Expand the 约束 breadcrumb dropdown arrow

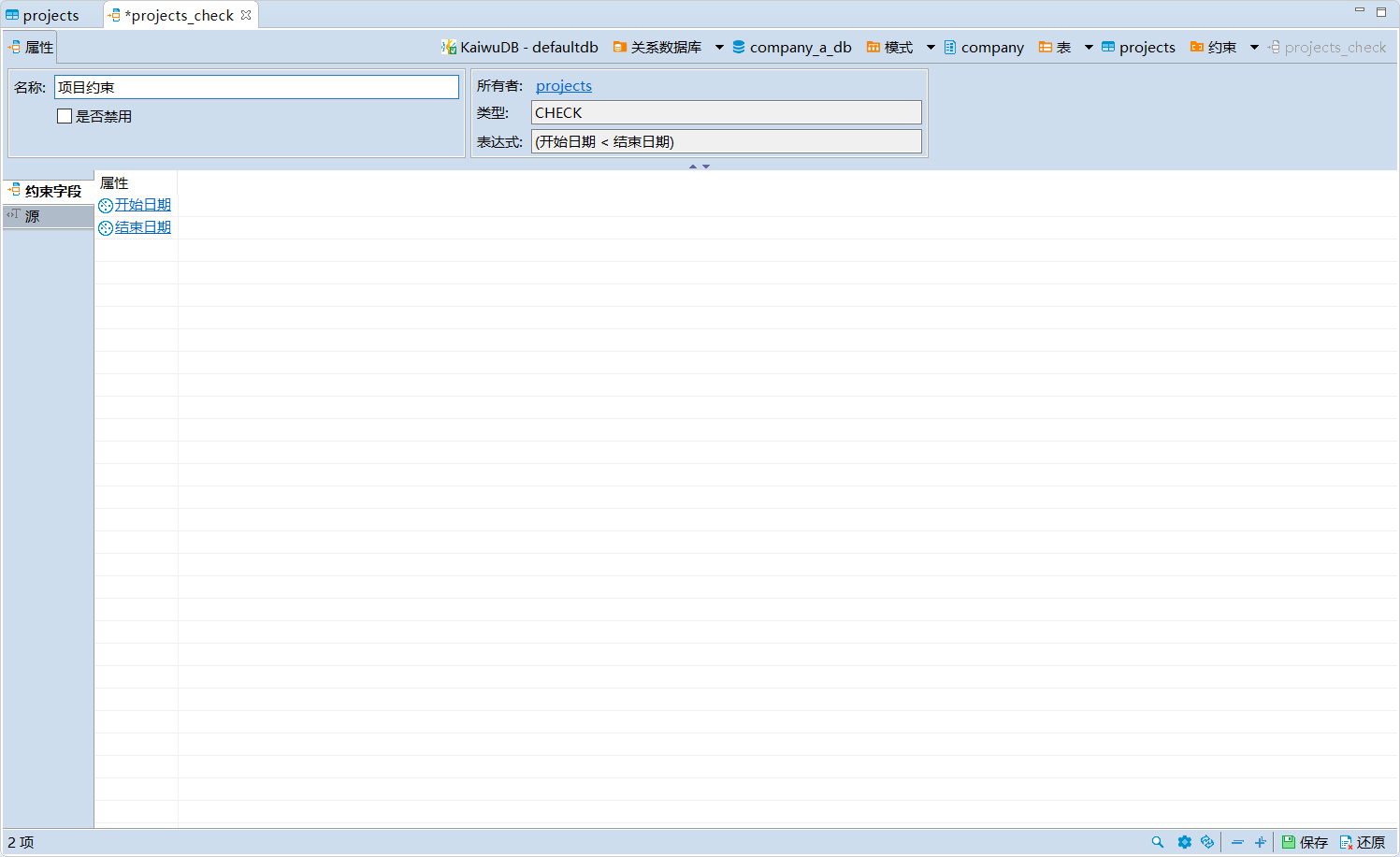coord(1254,47)
